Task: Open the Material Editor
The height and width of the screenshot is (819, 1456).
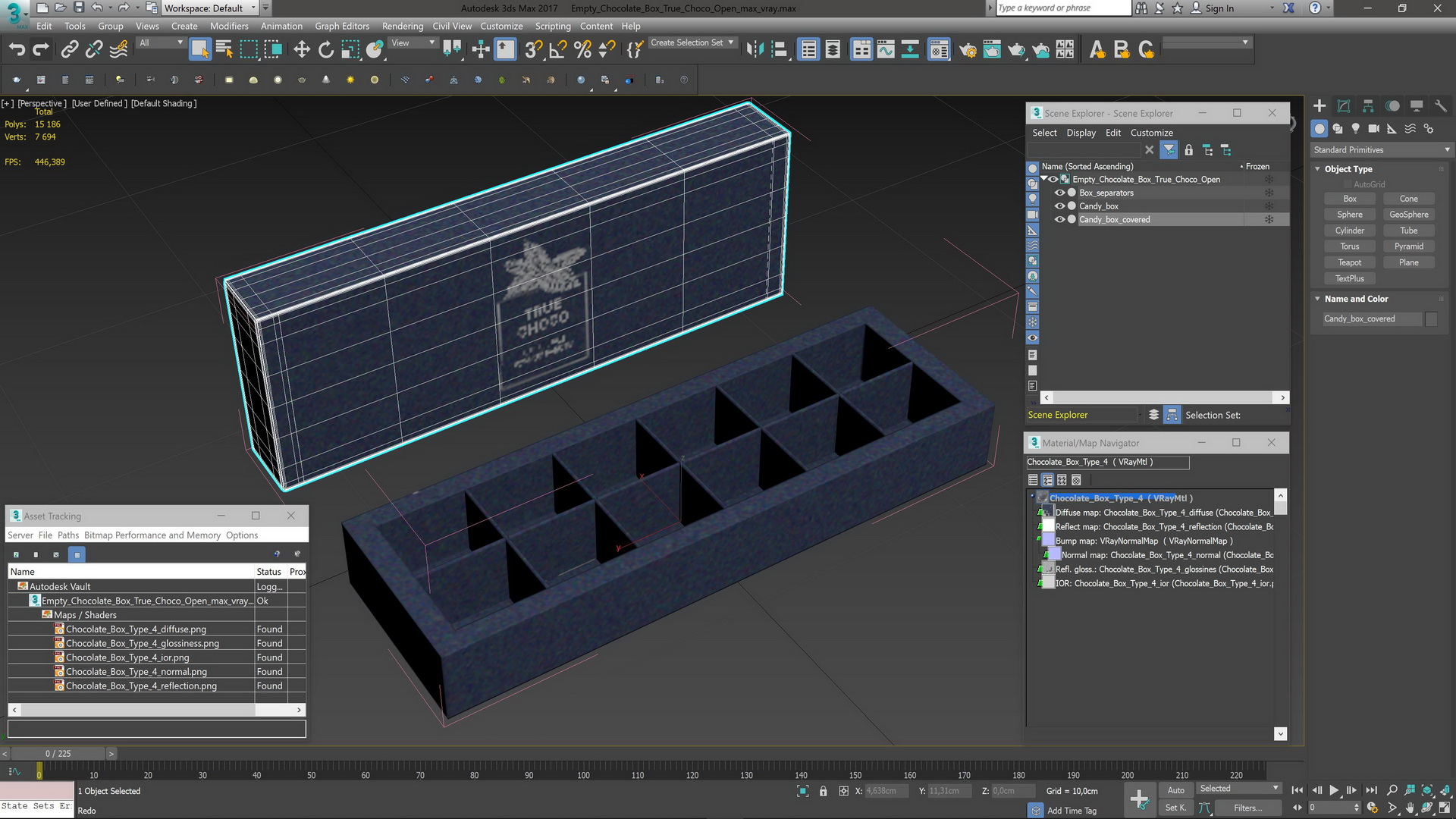Action: pyautogui.click(x=939, y=50)
